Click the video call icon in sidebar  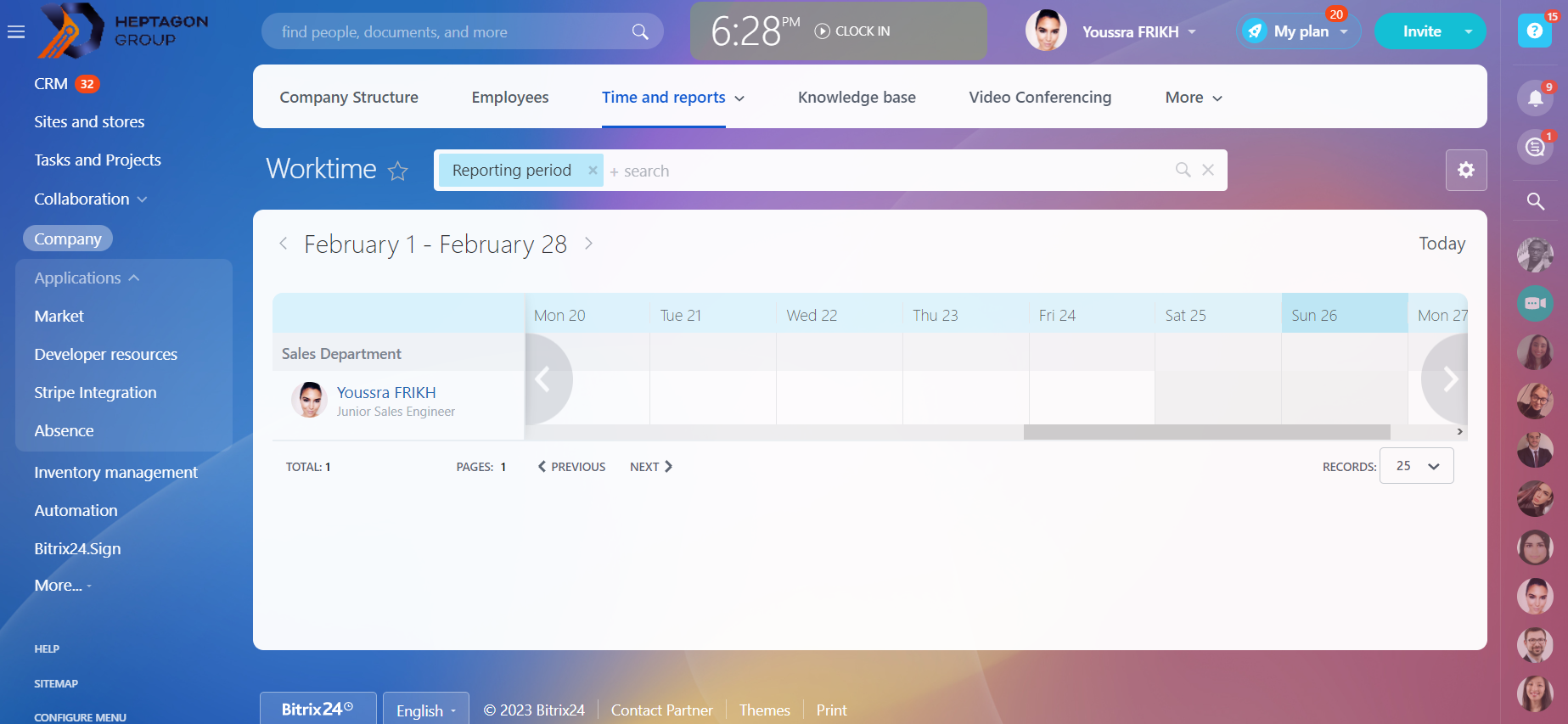click(x=1535, y=303)
